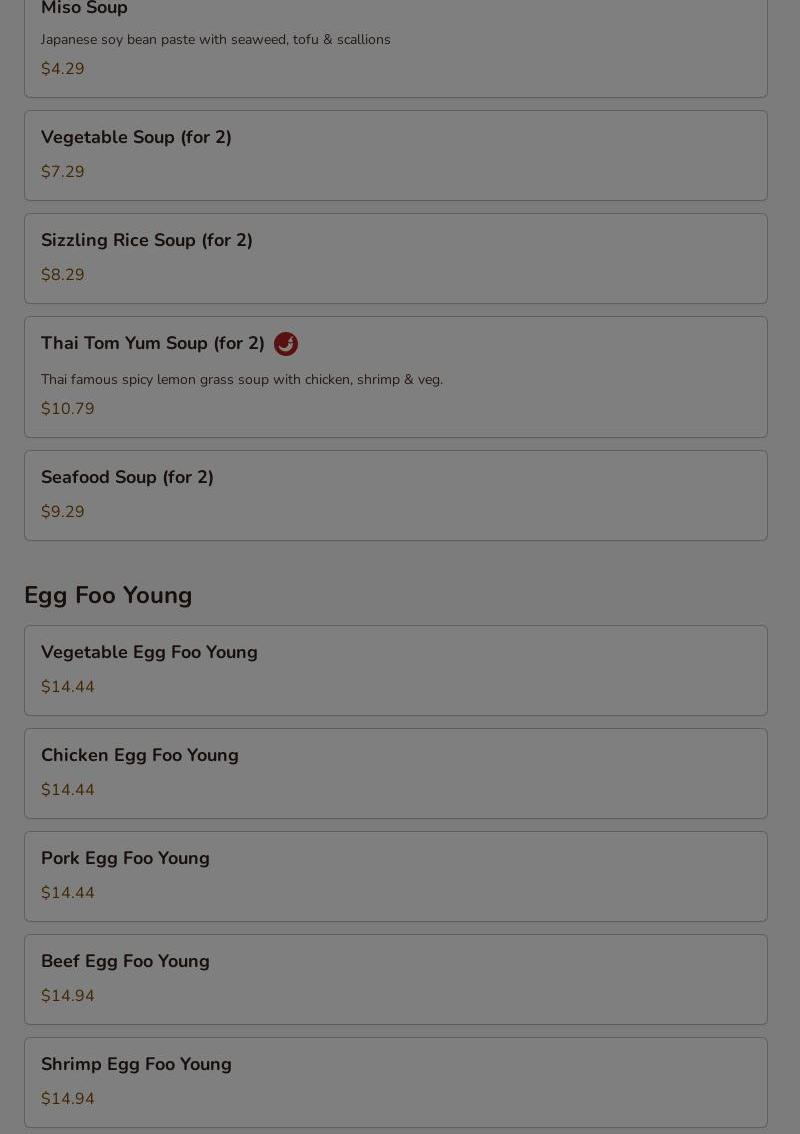Click the Thai lemon grass soup description
This screenshot has width=800, height=1134.
pos(242,380)
